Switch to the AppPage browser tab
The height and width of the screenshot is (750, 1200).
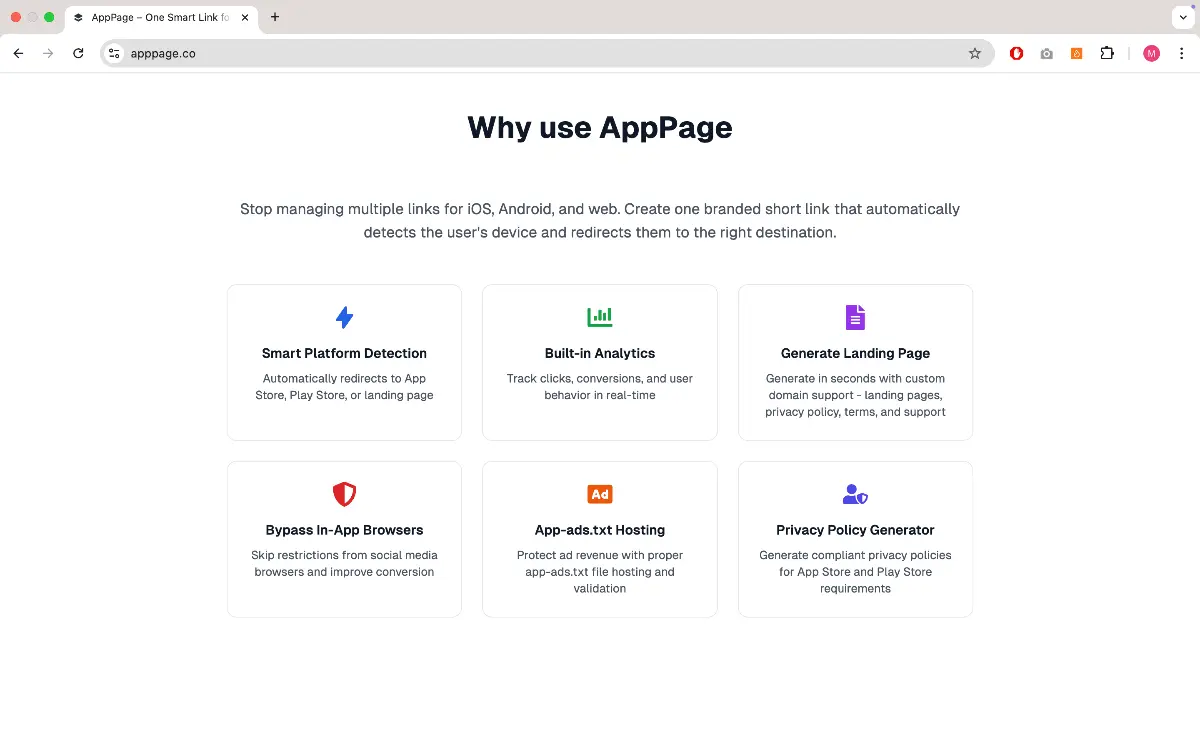click(x=160, y=17)
